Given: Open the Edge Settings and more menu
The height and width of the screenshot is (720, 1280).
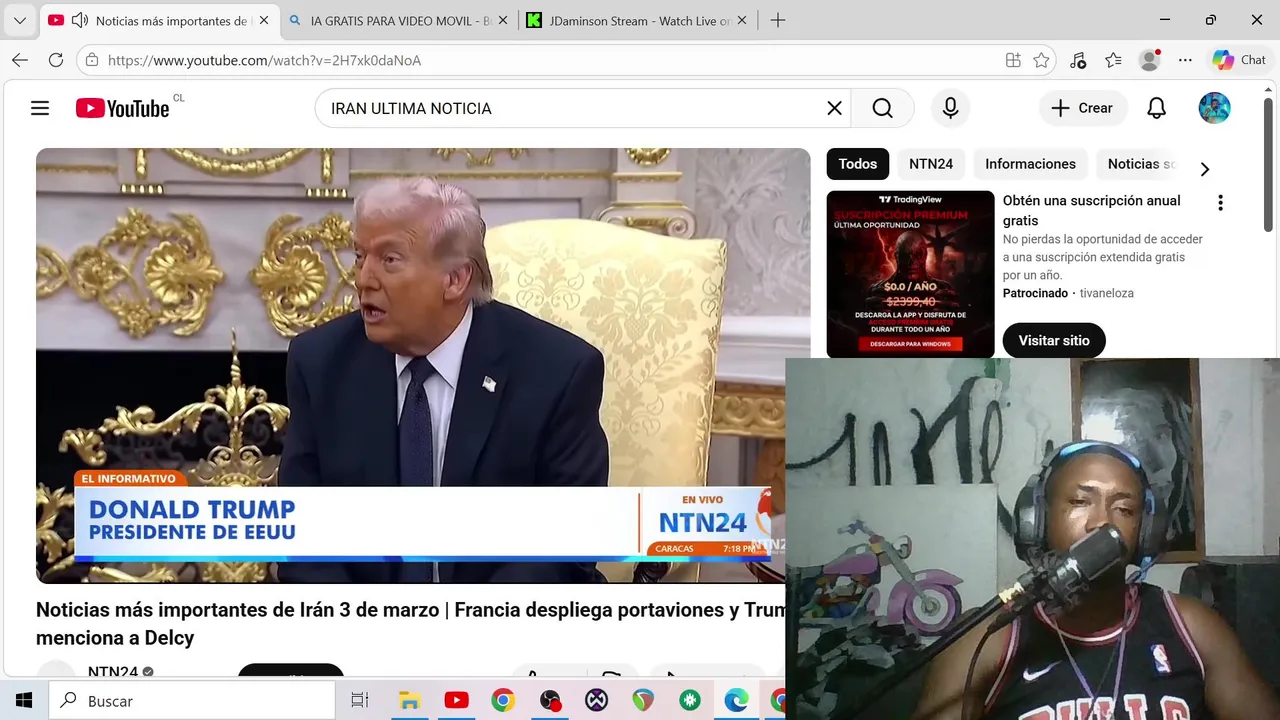Looking at the screenshot, I should click(x=1185, y=60).
